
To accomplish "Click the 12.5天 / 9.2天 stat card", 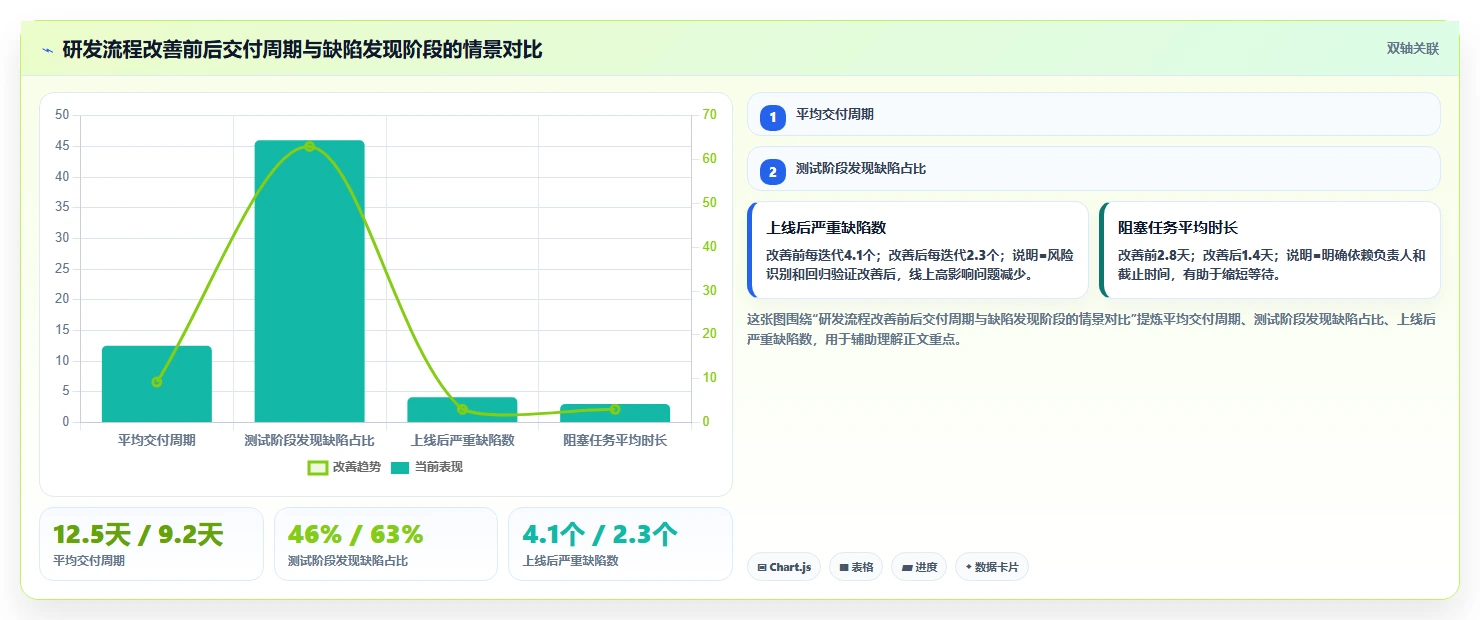I will point(151,544).
